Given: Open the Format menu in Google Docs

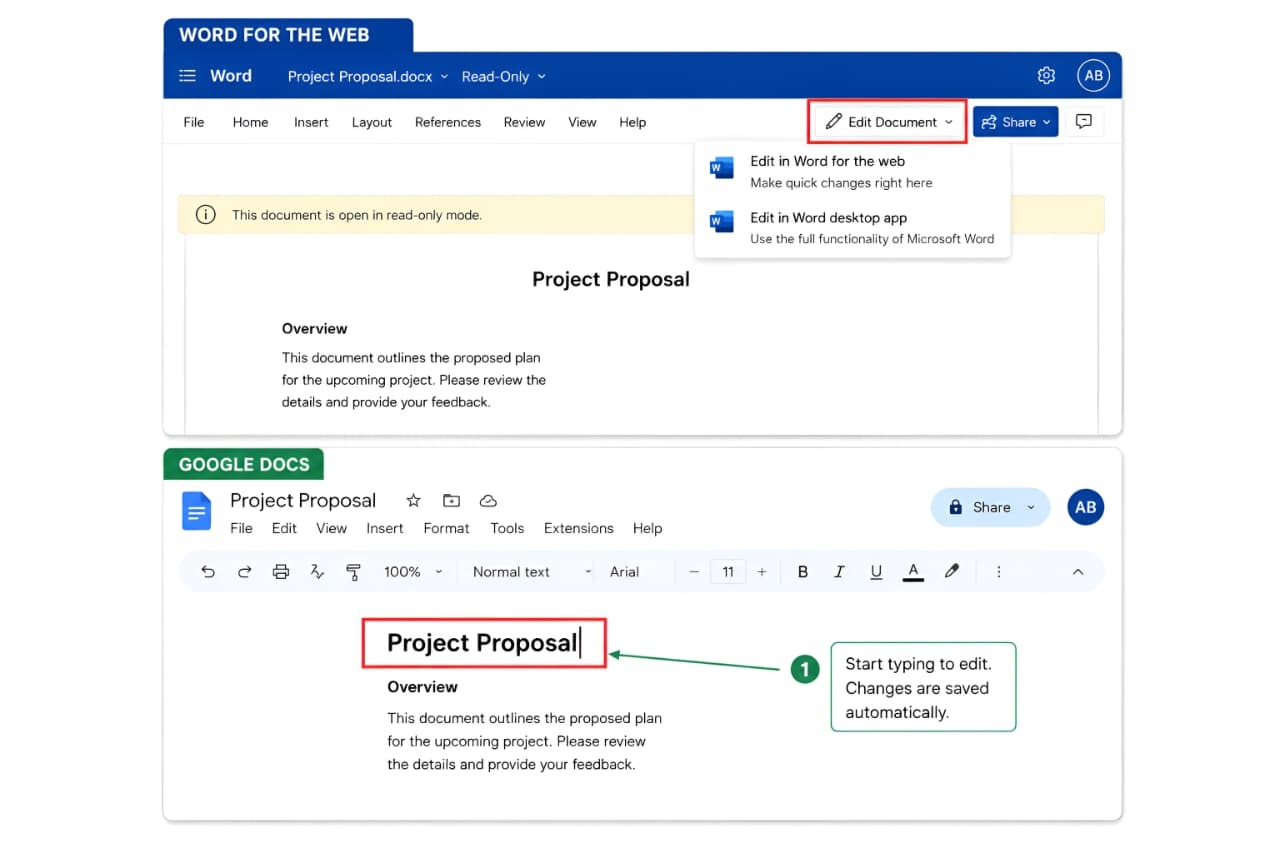Looking at the screenshot, I should point(446,528).
